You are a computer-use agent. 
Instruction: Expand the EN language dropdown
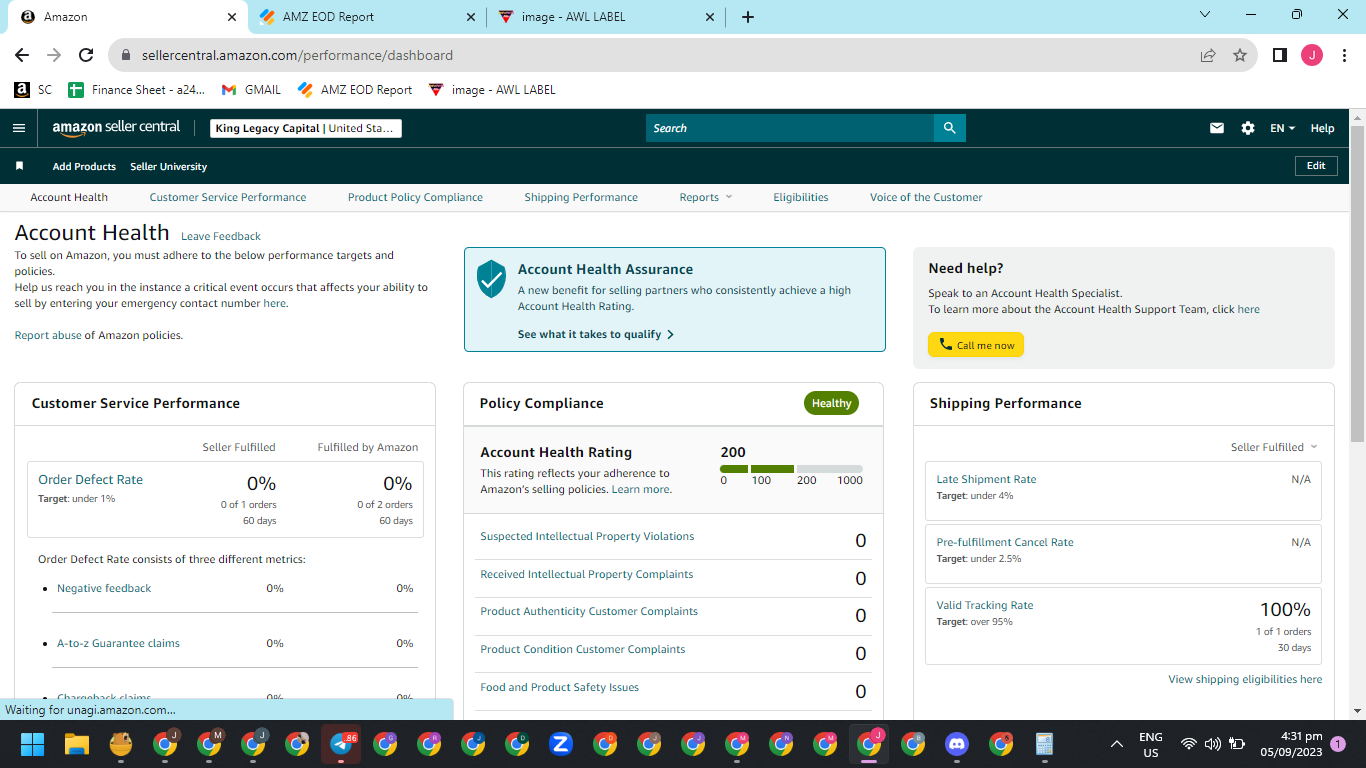(1282, 128)
